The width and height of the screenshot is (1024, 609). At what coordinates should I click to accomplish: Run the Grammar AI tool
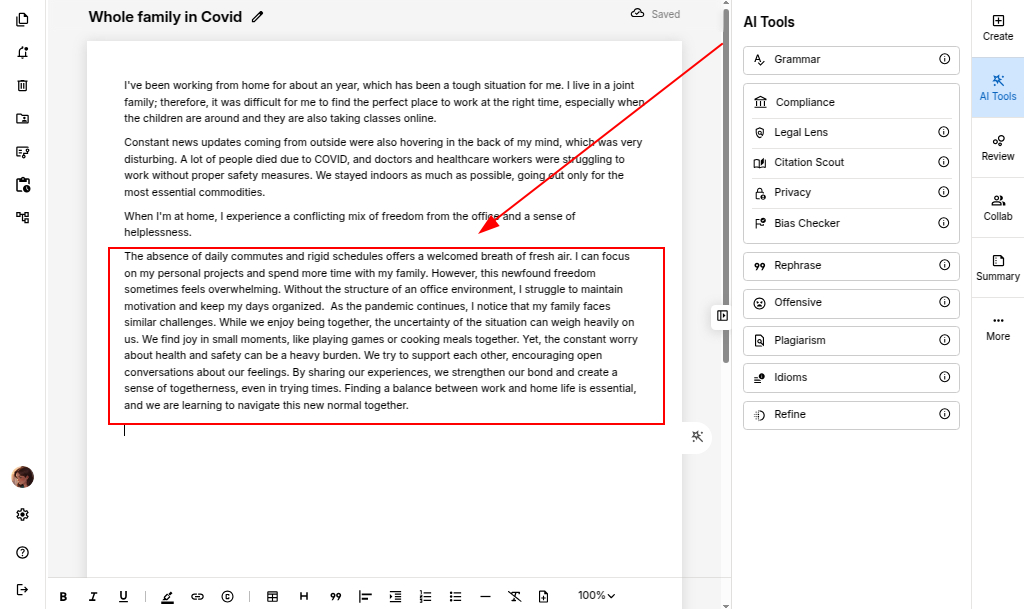coord(850,60)
